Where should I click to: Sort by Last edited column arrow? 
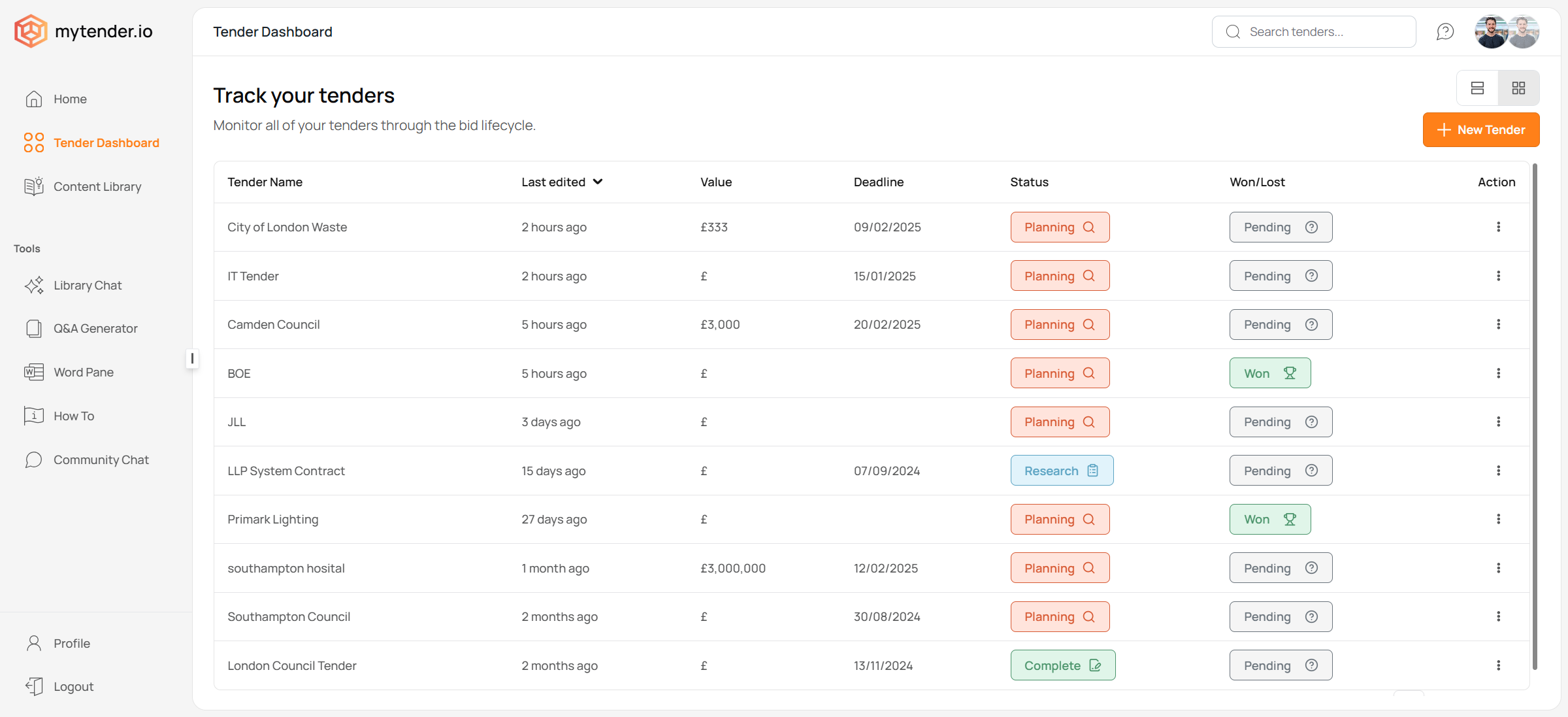point(598,182)
